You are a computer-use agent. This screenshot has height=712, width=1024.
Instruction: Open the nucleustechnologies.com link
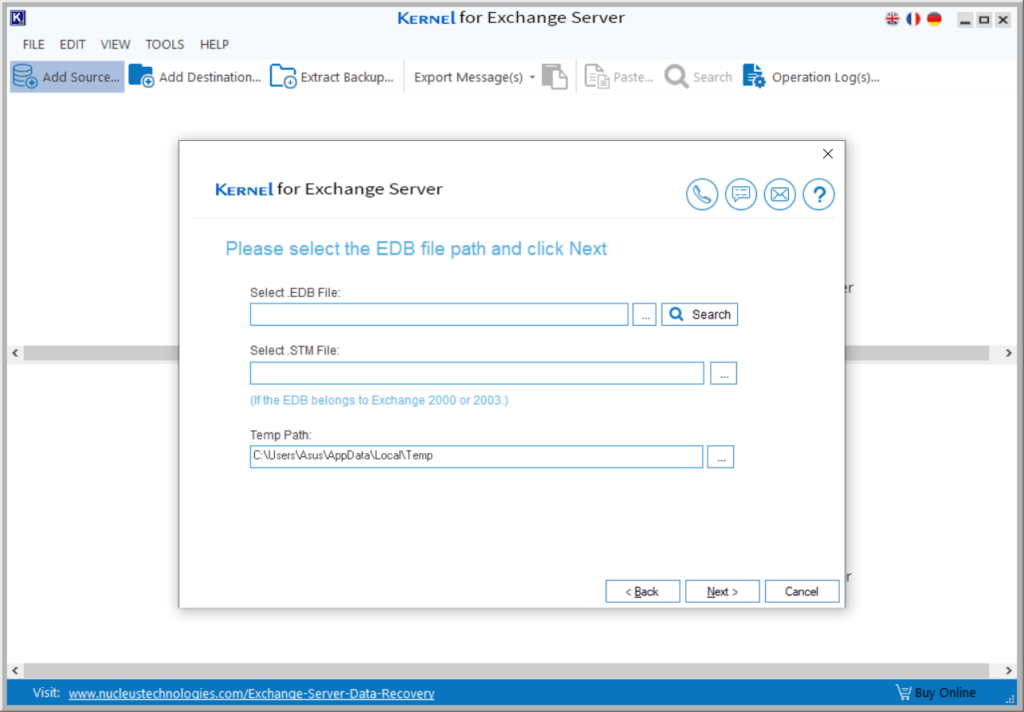(x=251, y=694)
